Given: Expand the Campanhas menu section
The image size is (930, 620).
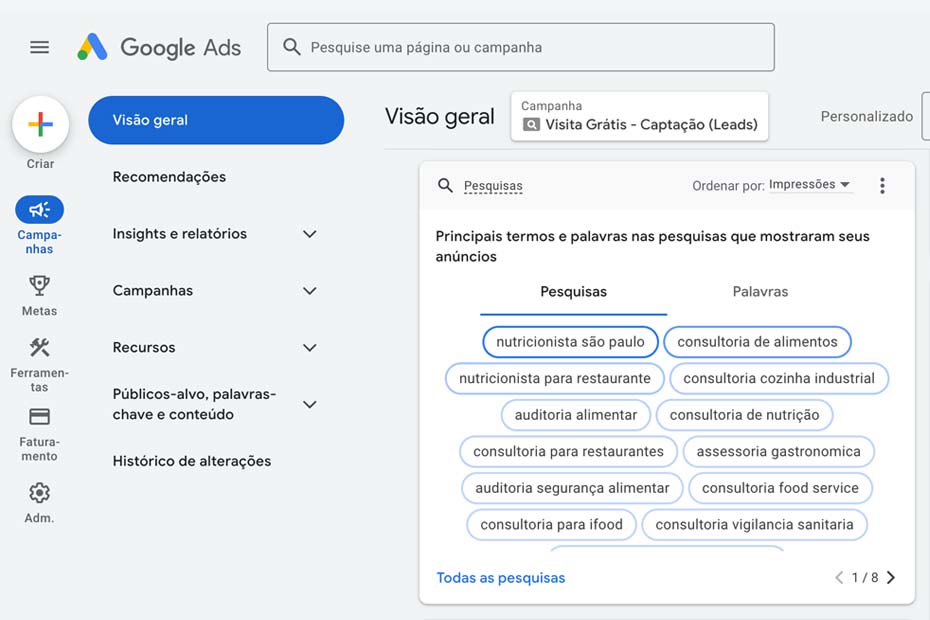Looking at the screenshot, I should click(310, 291).
